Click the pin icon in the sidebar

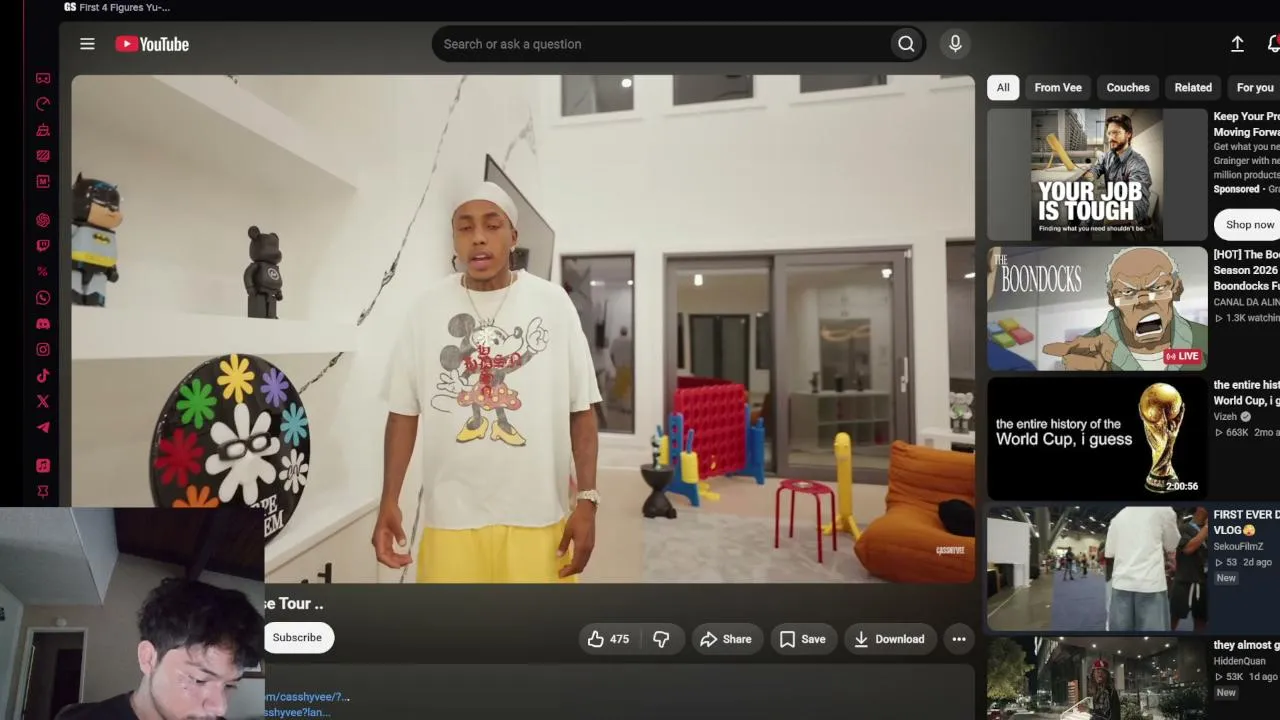(x=43, y=492)
